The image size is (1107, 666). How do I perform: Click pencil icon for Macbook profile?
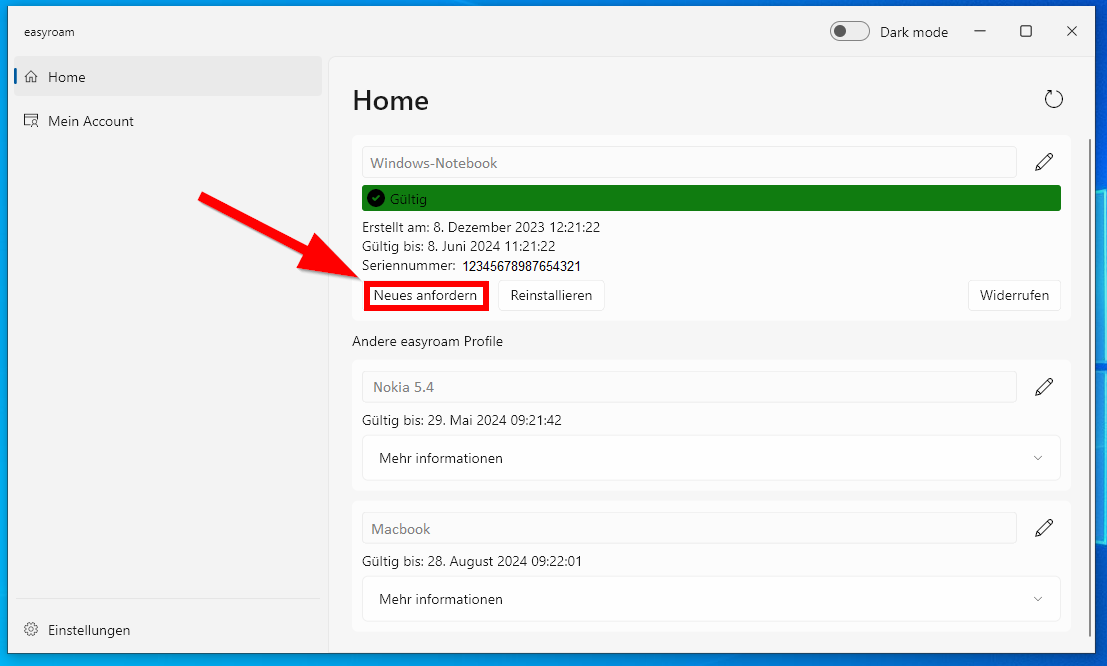[x=1044, y=528]
